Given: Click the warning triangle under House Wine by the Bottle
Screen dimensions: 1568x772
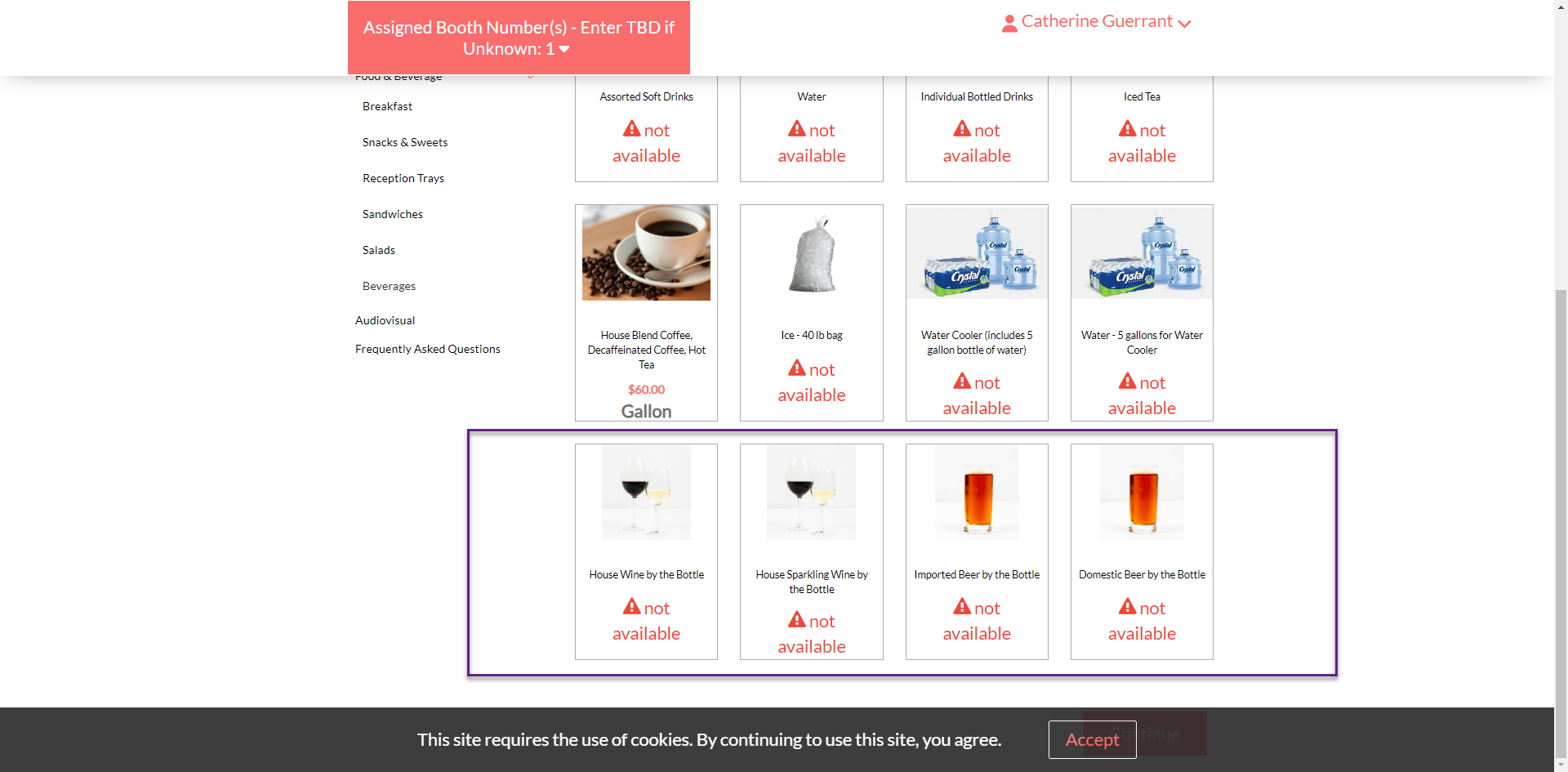Looking at the screenshot, I should pyautogui.click(x=632, y=607).
